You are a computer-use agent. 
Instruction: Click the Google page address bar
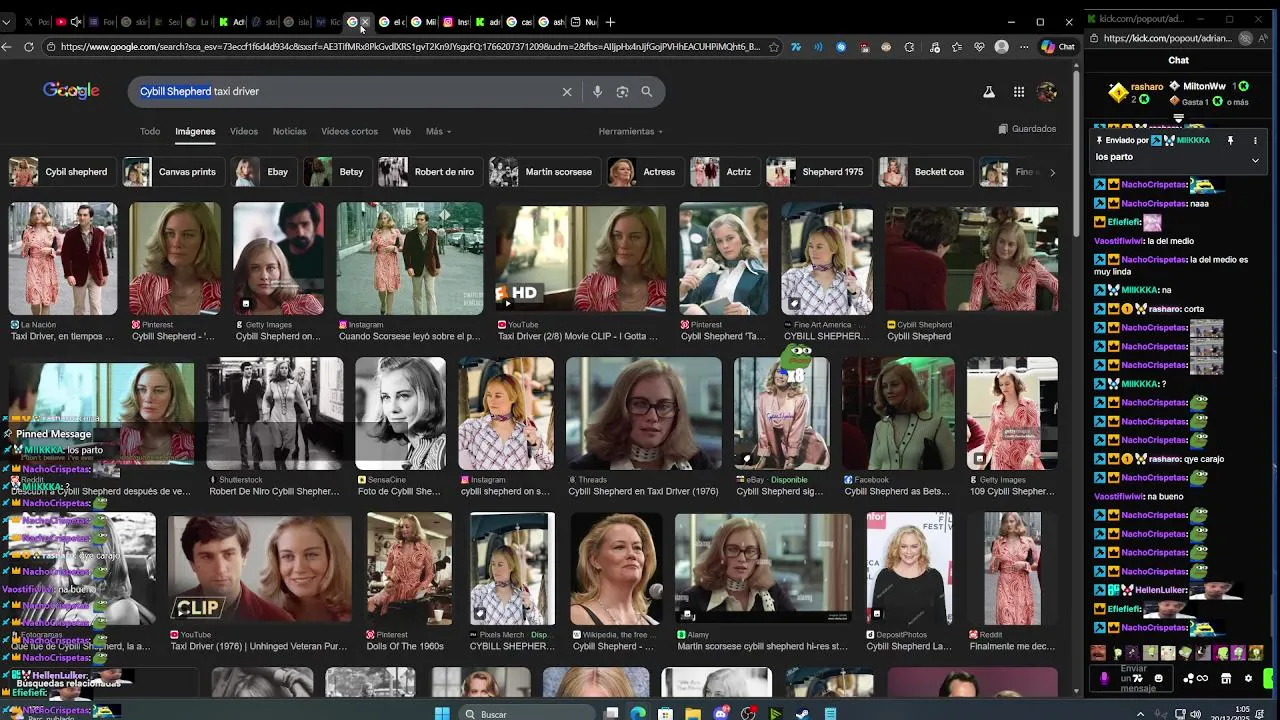(x=410, y=47)
